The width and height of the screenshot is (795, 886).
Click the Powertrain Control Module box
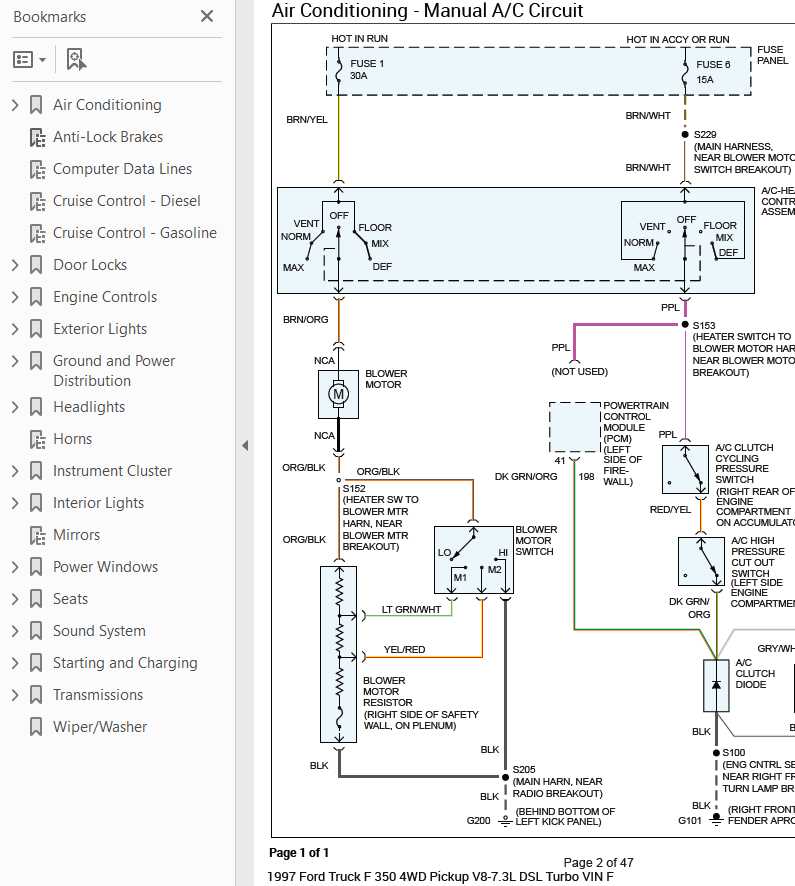click(575, 427)
